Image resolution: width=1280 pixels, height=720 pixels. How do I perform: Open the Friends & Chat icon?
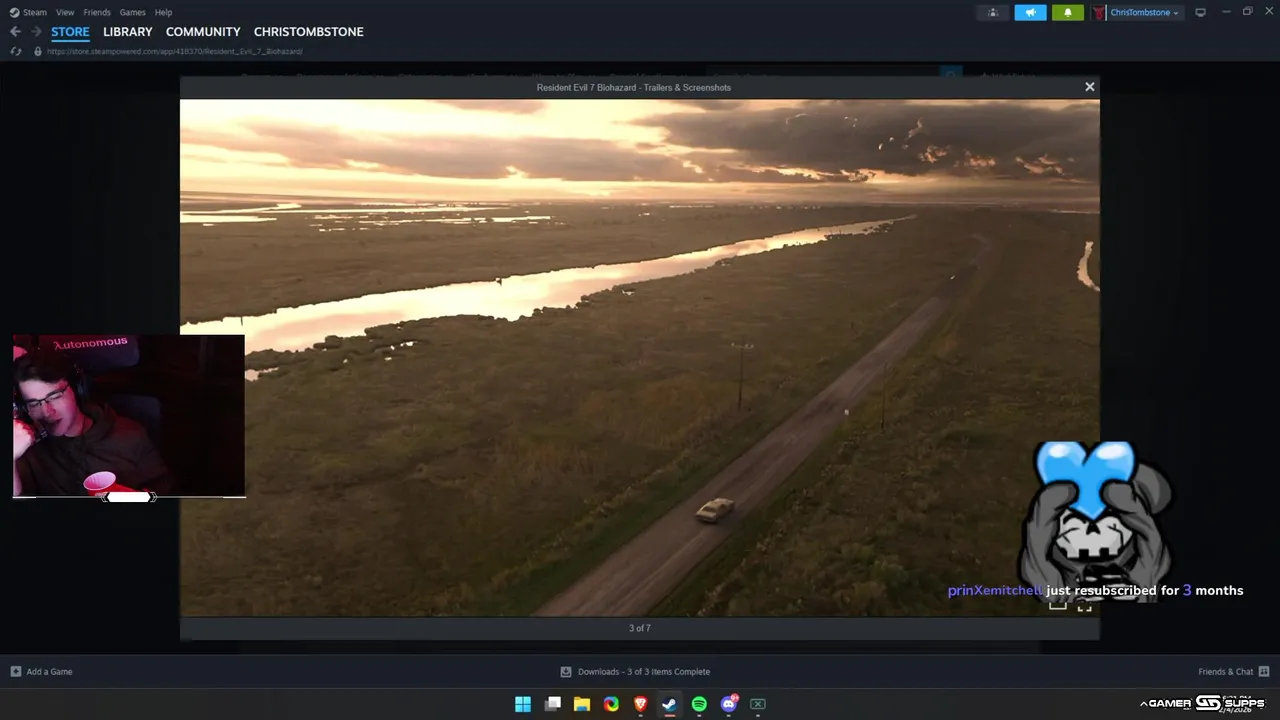(1264, 671)
